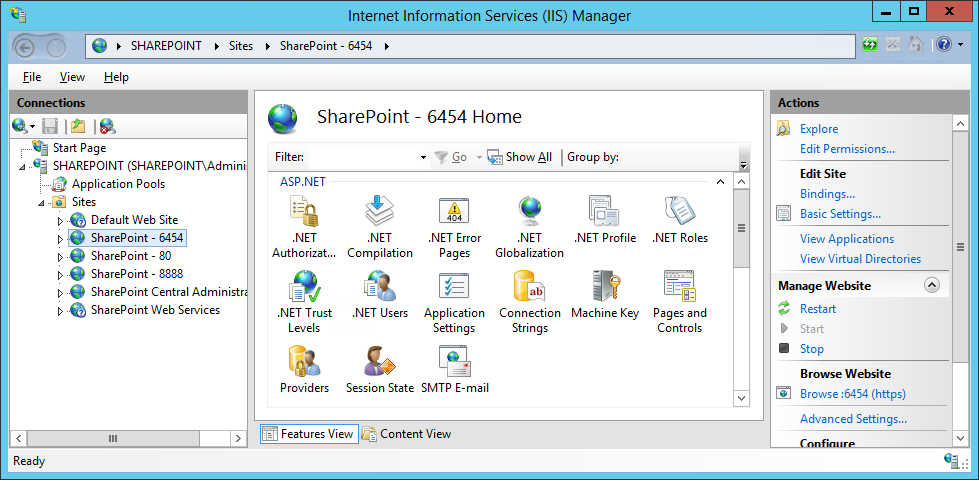
Task: Open the View menu
Action: pyautogui.click(x=72, y=77)
